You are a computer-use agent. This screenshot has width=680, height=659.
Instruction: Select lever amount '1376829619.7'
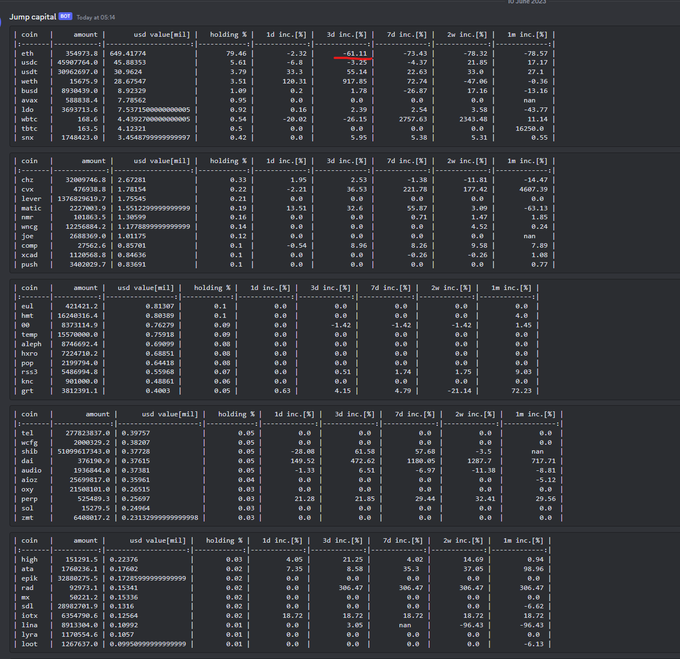(82, 199)
